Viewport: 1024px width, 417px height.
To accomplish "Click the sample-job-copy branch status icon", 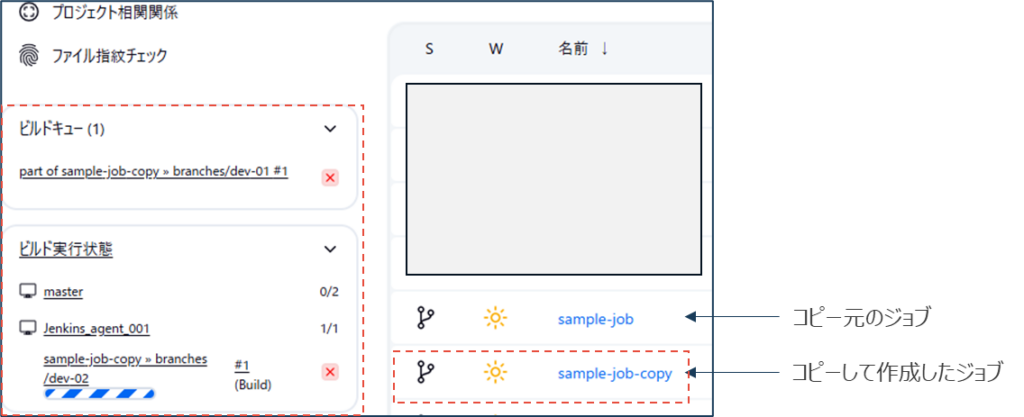I will 426,373.
